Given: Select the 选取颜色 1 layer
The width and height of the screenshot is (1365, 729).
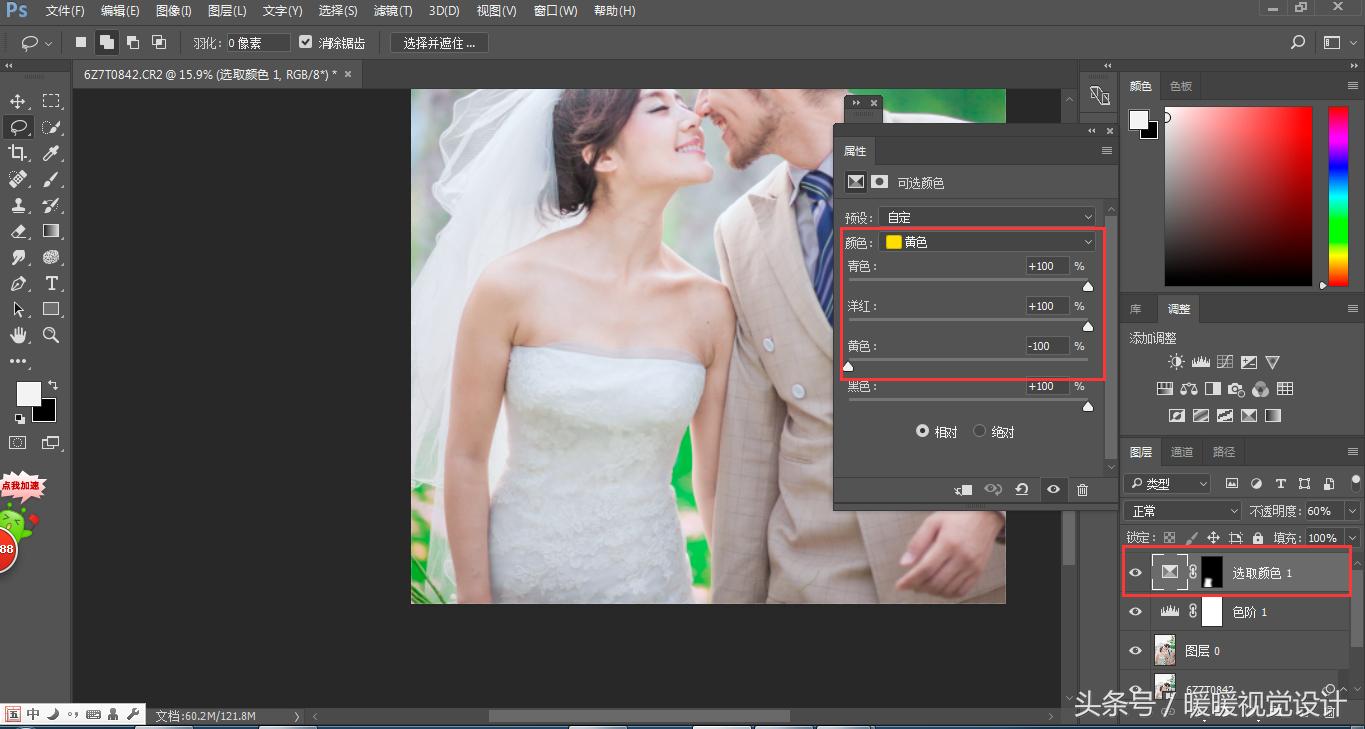Looking at the screenshot, I should coord(1262,573).
